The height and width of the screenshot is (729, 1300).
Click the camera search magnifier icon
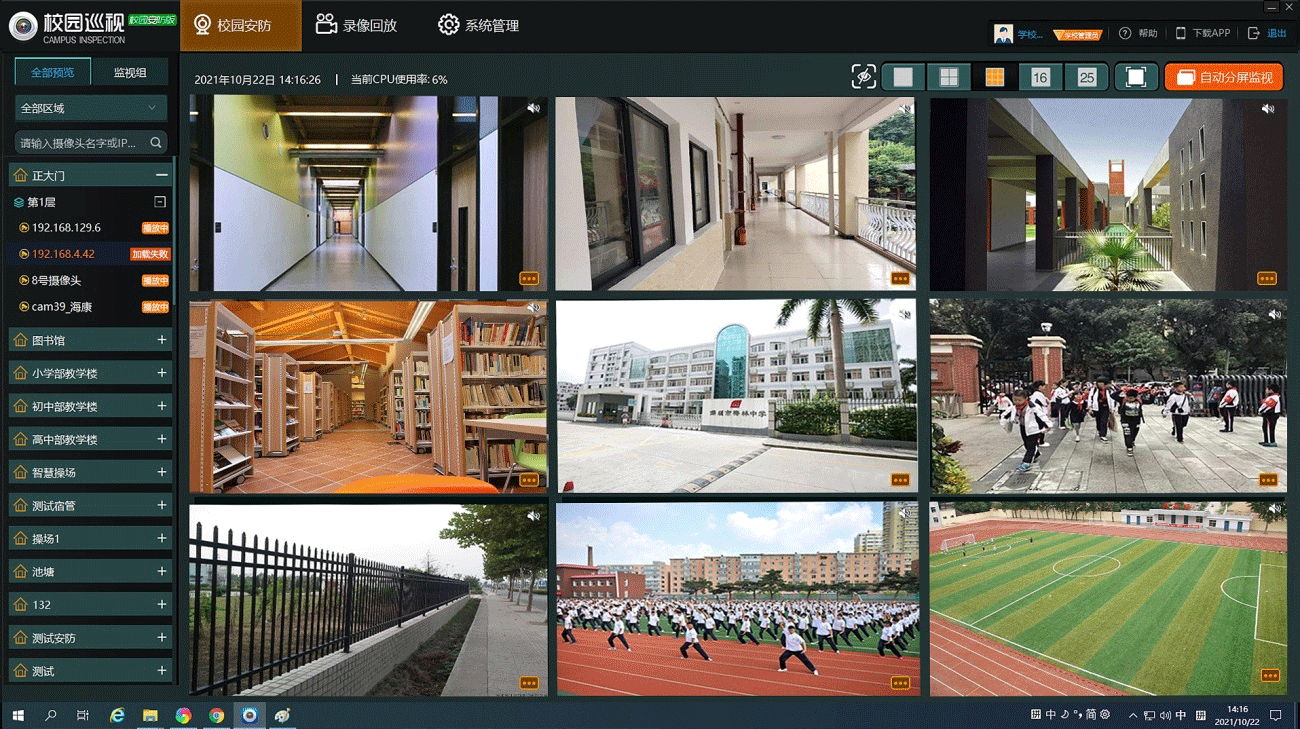coord(156,143)
